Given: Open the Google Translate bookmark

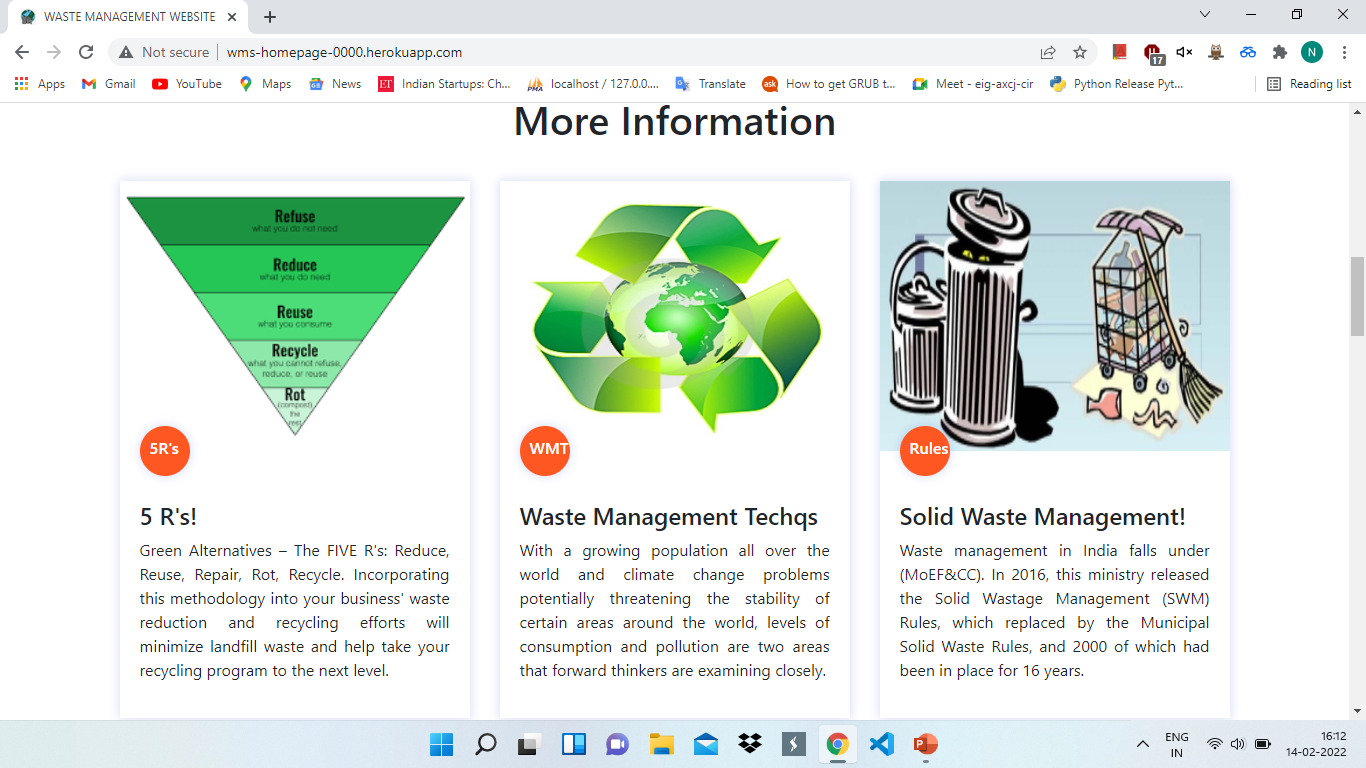Looking at the screenshot, I should 711,84.
